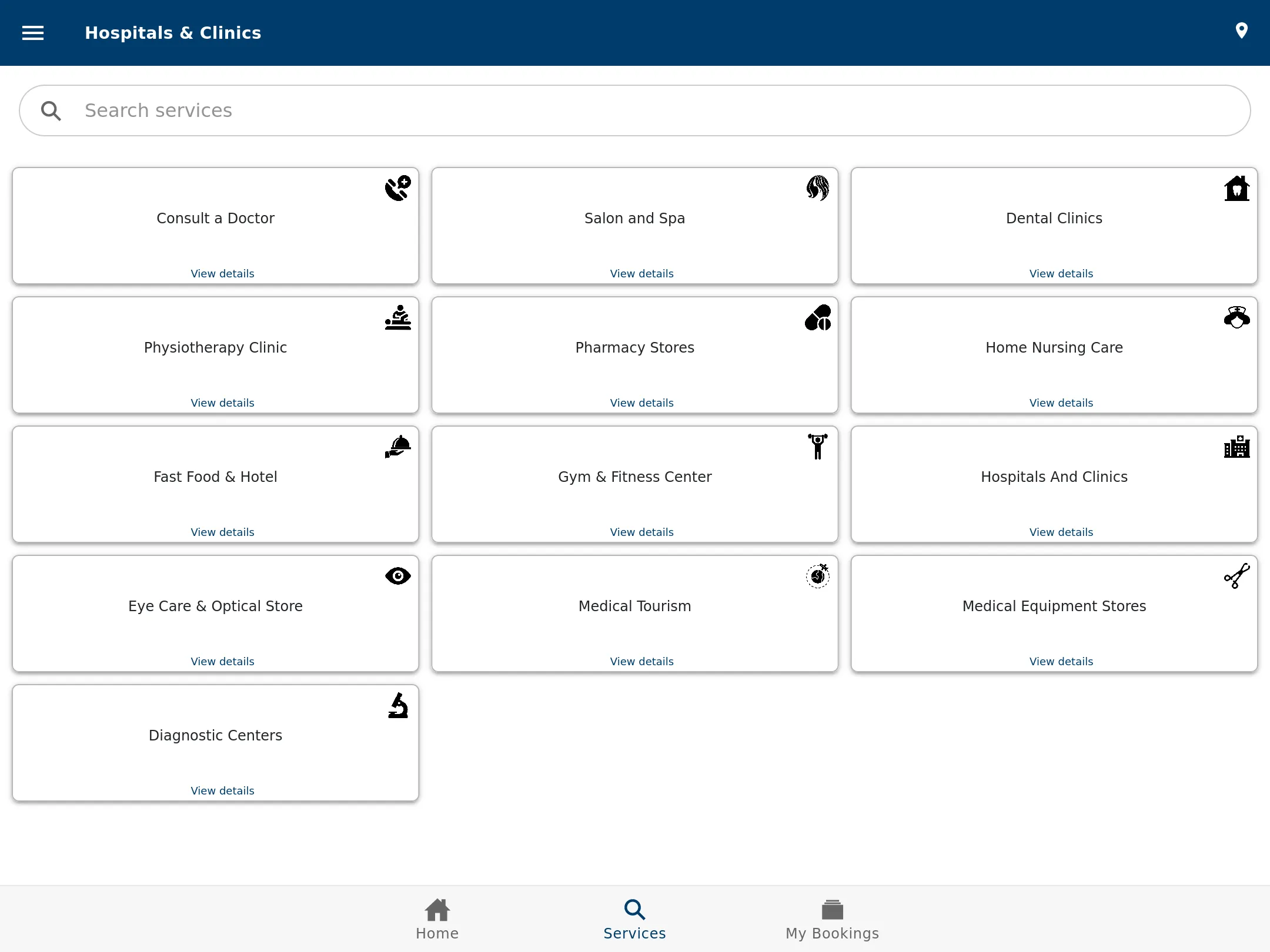View details for Physiotherapy Clinic

coord(222,403)
